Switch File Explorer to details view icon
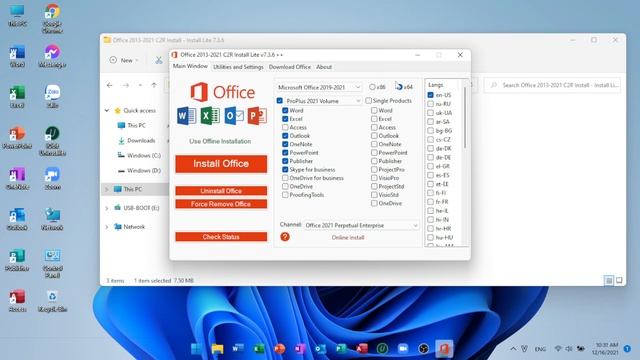 [609, 280]
